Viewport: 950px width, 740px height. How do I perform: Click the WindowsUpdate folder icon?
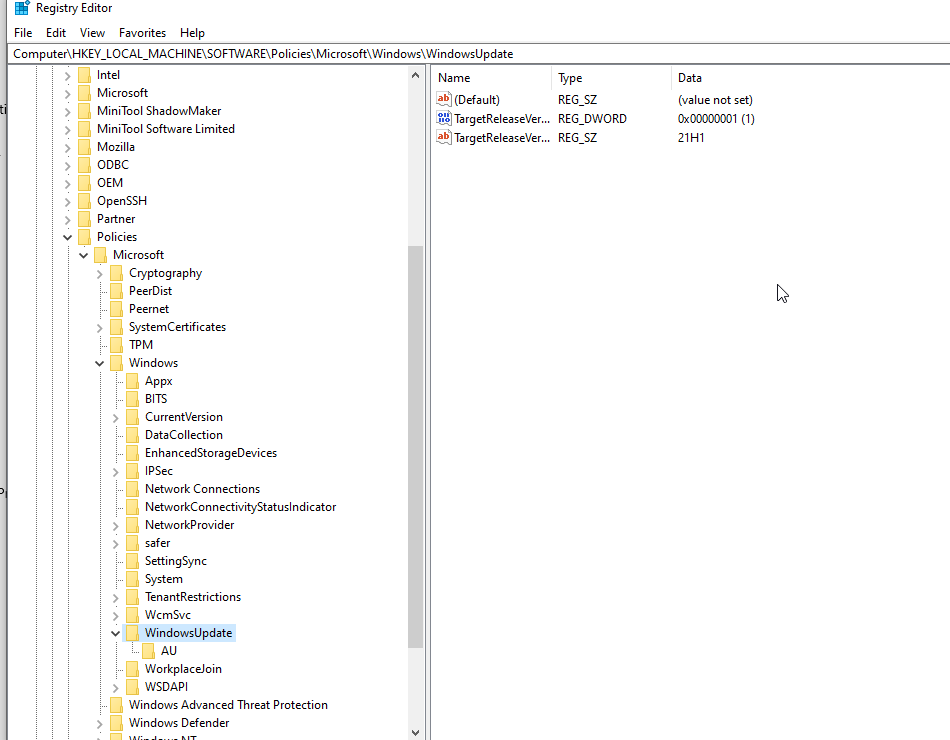(133, 633)
